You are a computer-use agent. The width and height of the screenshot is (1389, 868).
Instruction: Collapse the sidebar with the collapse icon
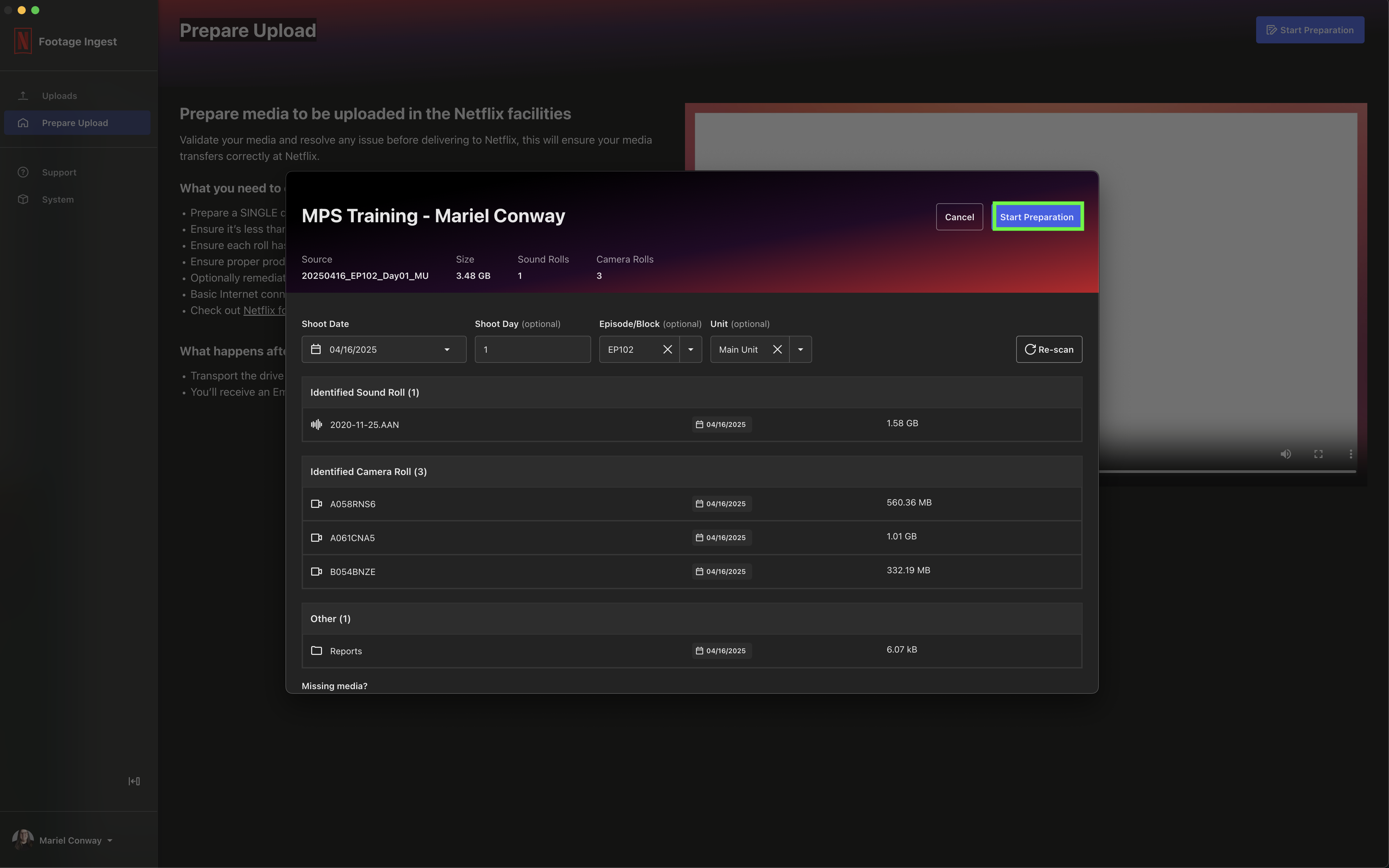[134, 781]
